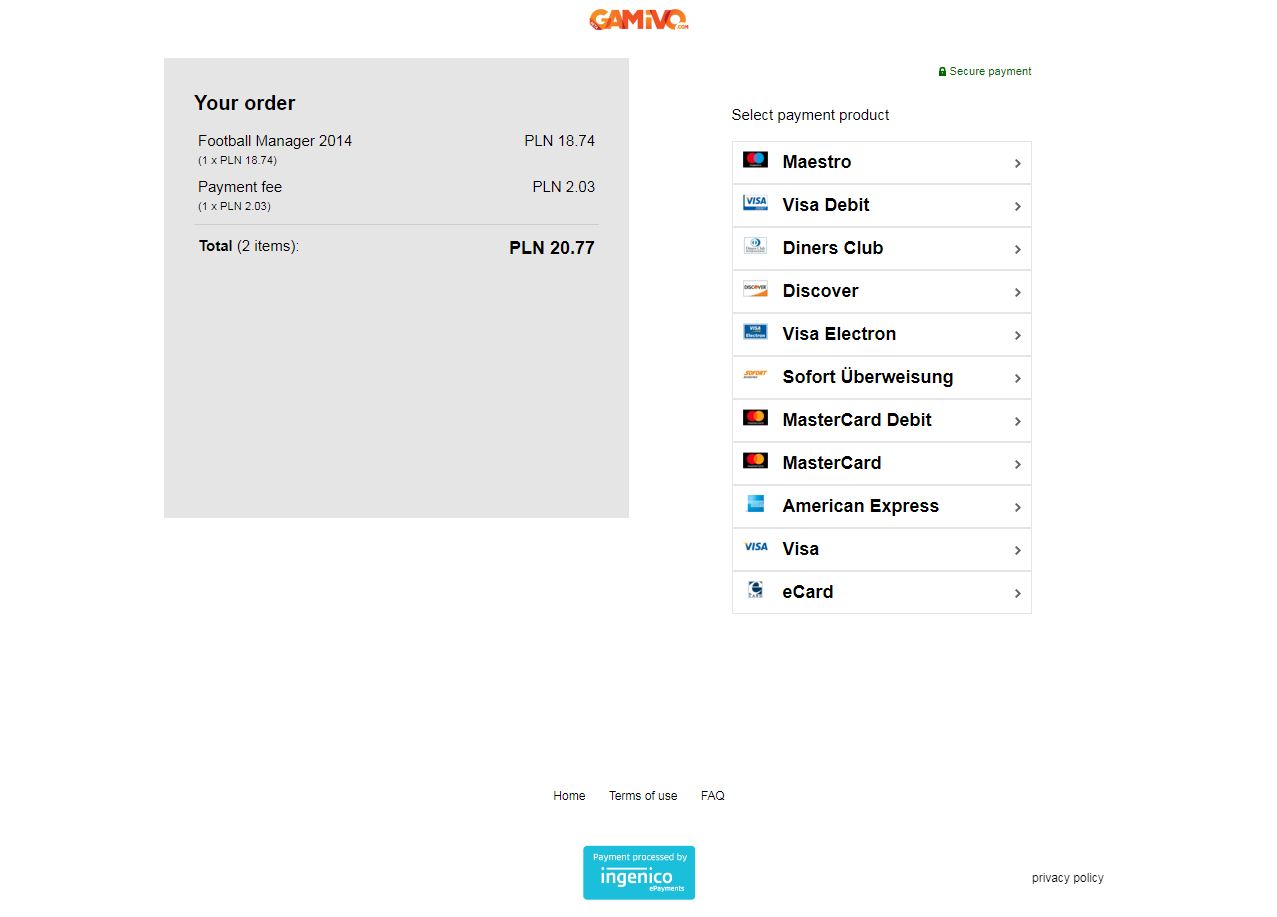
Task: Expand the MasterCard Debit option chevron
Action: [x=1017, y=421]
